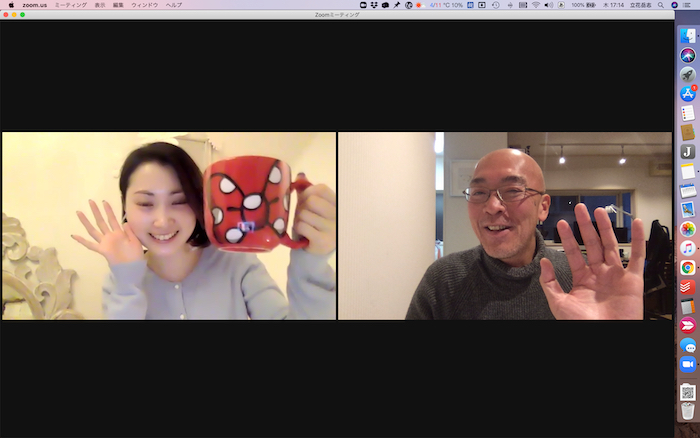Open the Zoom app in the dock
700x438 pixels.
coord(687,364)
